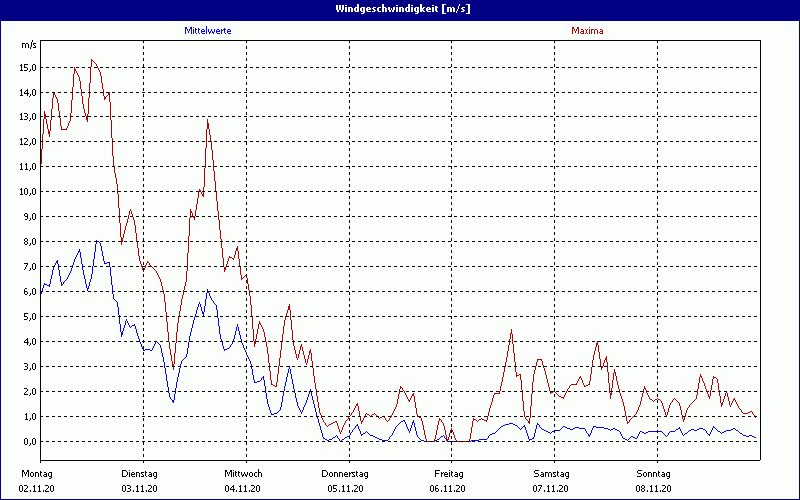The width and height of the screenshot is (800, 500).
Task: Select the 03.11.20 date label
Action: [x=140, y=489]
